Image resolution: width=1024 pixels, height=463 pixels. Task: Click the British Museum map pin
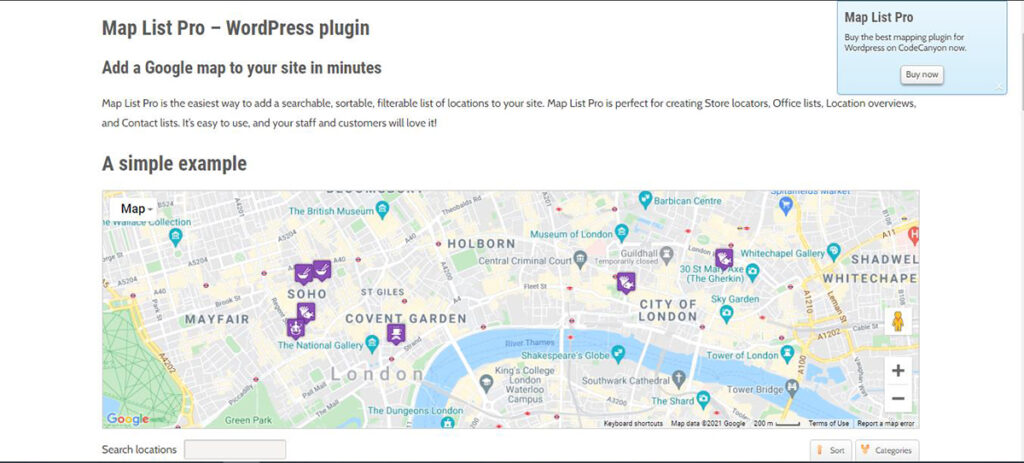[x=382, y=210]
